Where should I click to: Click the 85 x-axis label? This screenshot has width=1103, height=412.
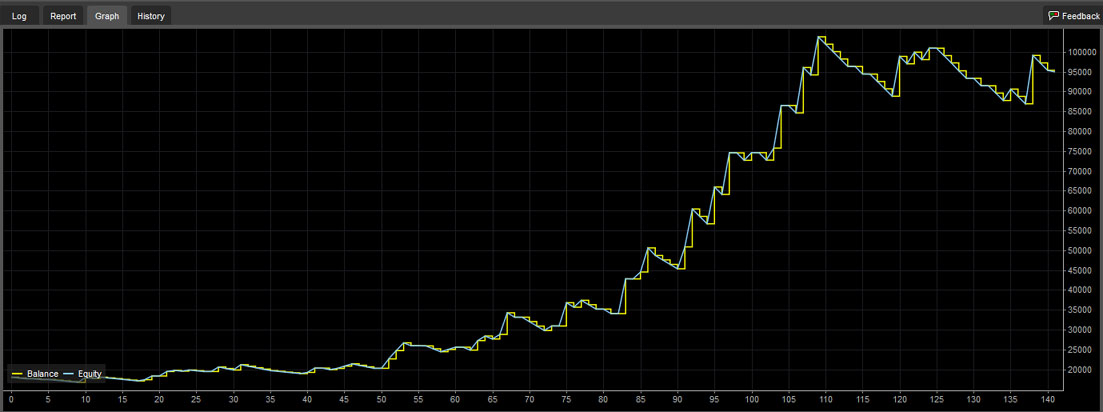coord(641,398)
